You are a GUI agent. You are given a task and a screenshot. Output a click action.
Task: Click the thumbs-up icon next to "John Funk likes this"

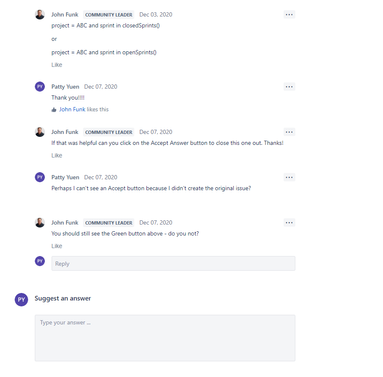pyautogui.click(x=54, y=109)
